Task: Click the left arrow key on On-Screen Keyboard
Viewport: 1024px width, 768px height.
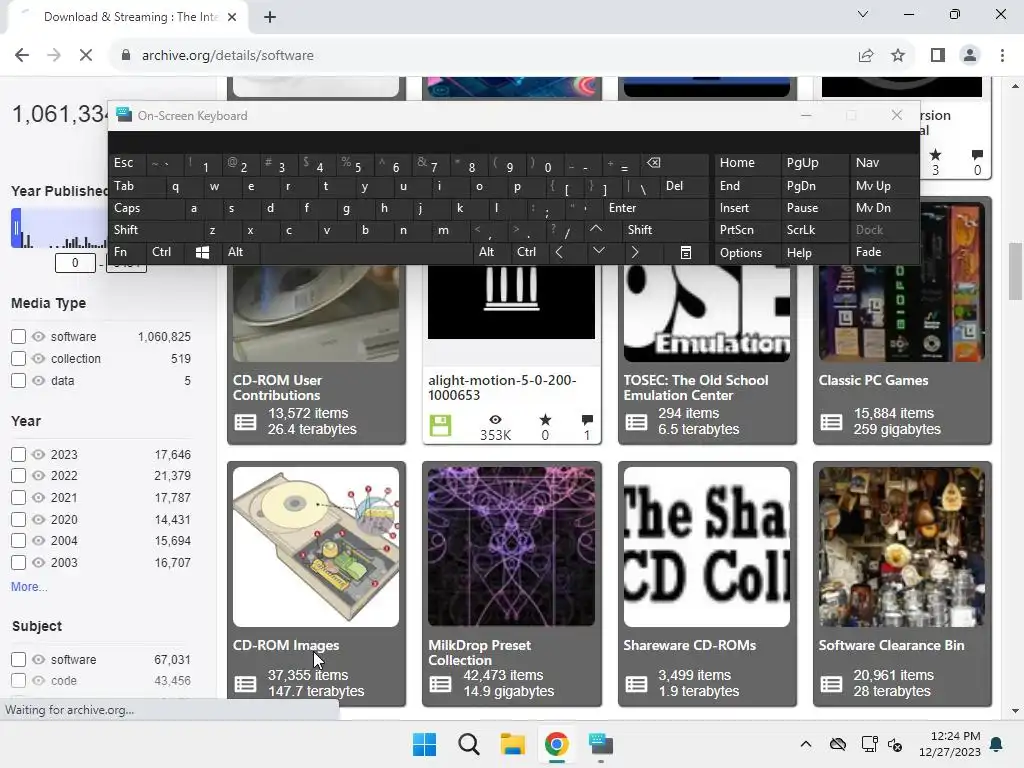Action: (x=559, y=252)
